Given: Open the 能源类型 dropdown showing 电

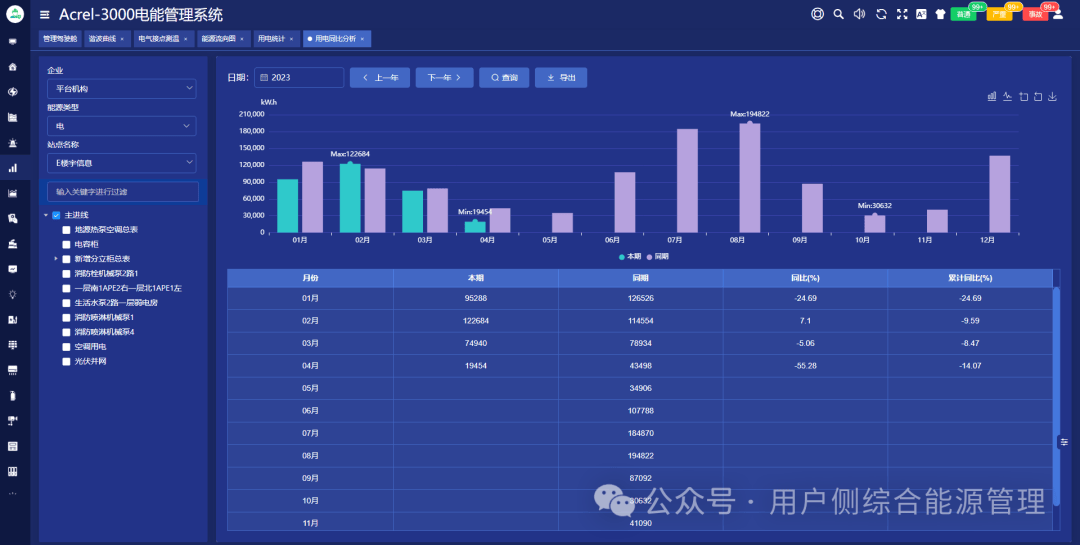Looking at the screenshot, I should tap(121, 126).
